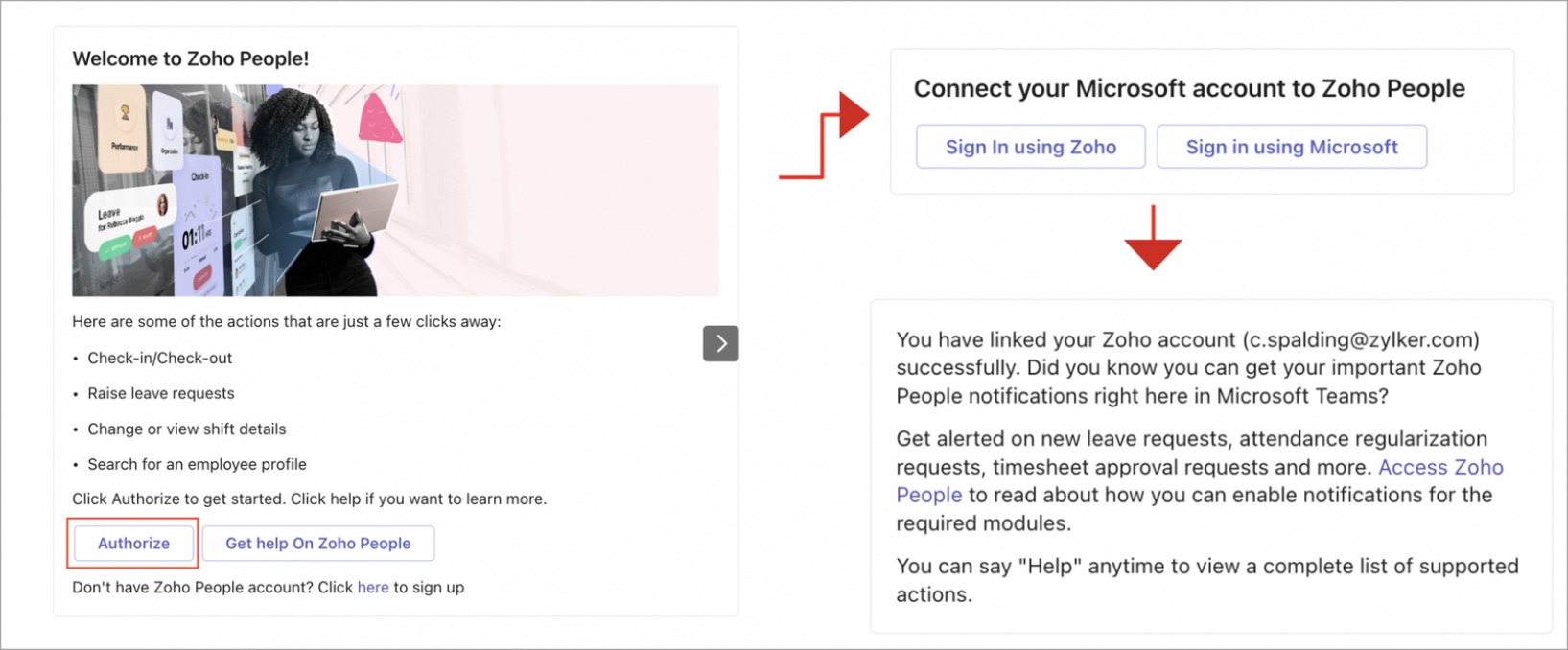Click the red downward arrow
Viewport: 1568px width, 650px height.
pyautogui.click(x=1153, y=249)
